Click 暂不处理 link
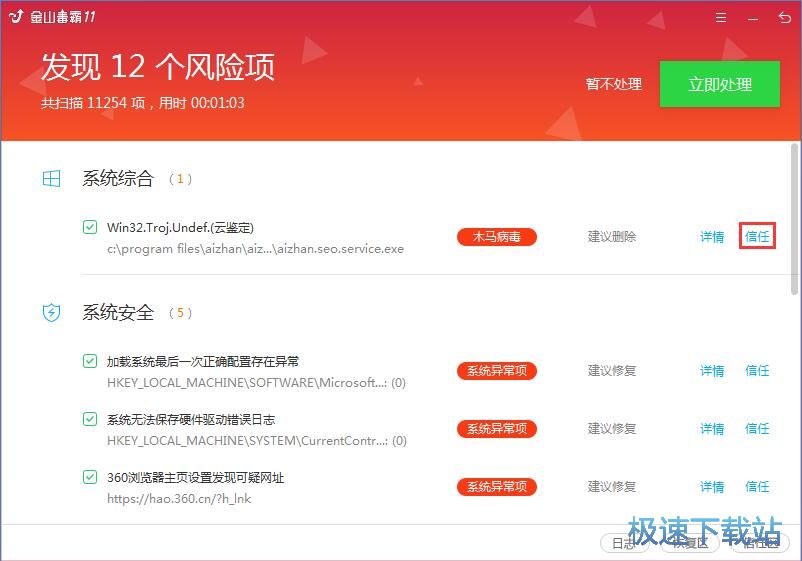This screenshot has width=802, height=561. [x=613, y=84]
